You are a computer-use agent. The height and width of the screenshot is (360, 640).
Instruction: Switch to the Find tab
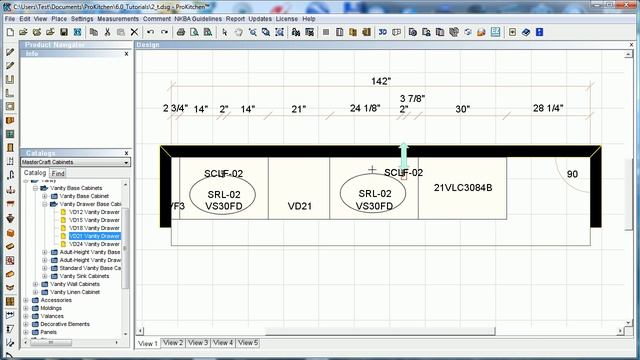tap(58, 173)
